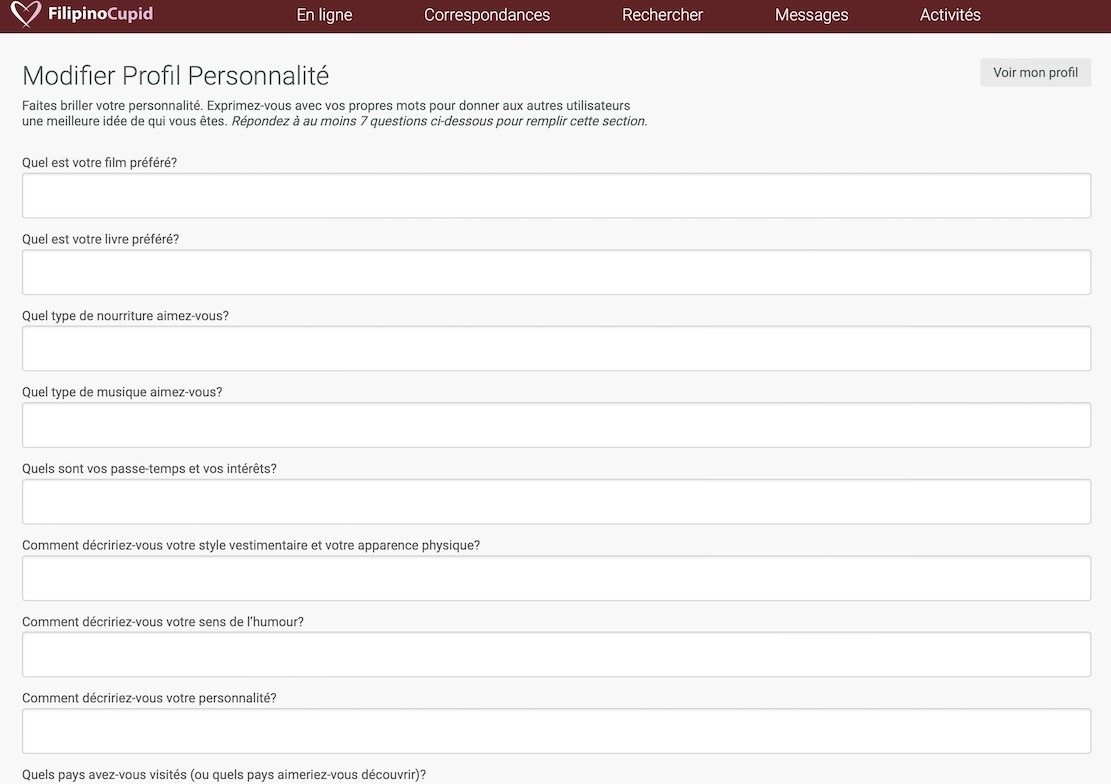
Task: Click the sens de l'humour text field
Action: click(556, 655)
